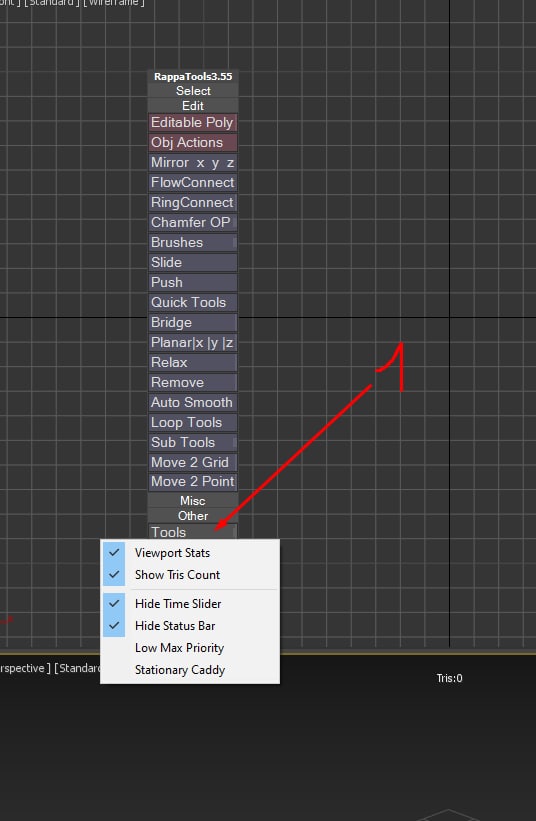Click Move 2 Point button
536x821 pixels.
coord(193,482)
